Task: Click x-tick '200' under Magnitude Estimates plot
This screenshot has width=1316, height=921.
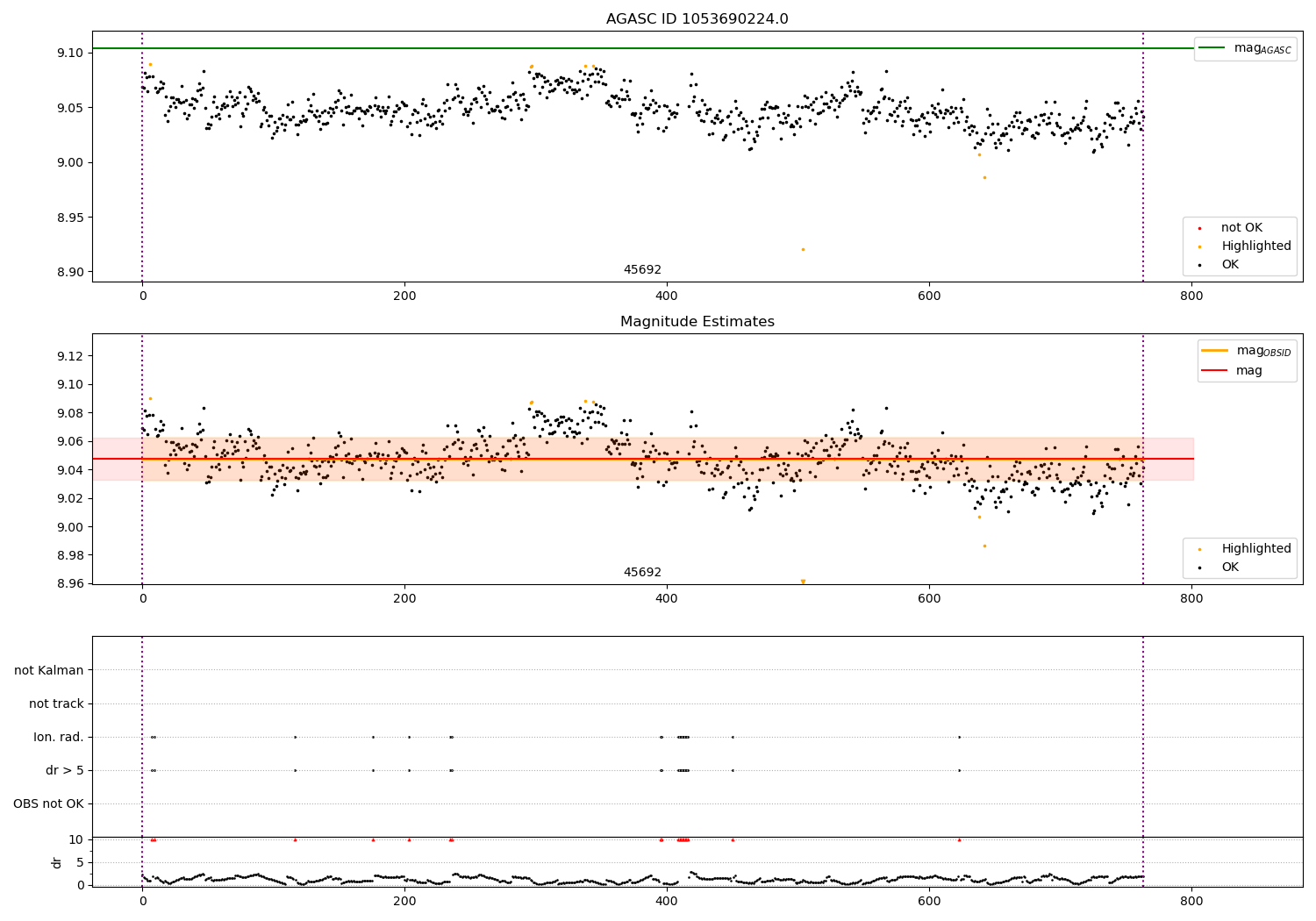Action: point(404,599)
